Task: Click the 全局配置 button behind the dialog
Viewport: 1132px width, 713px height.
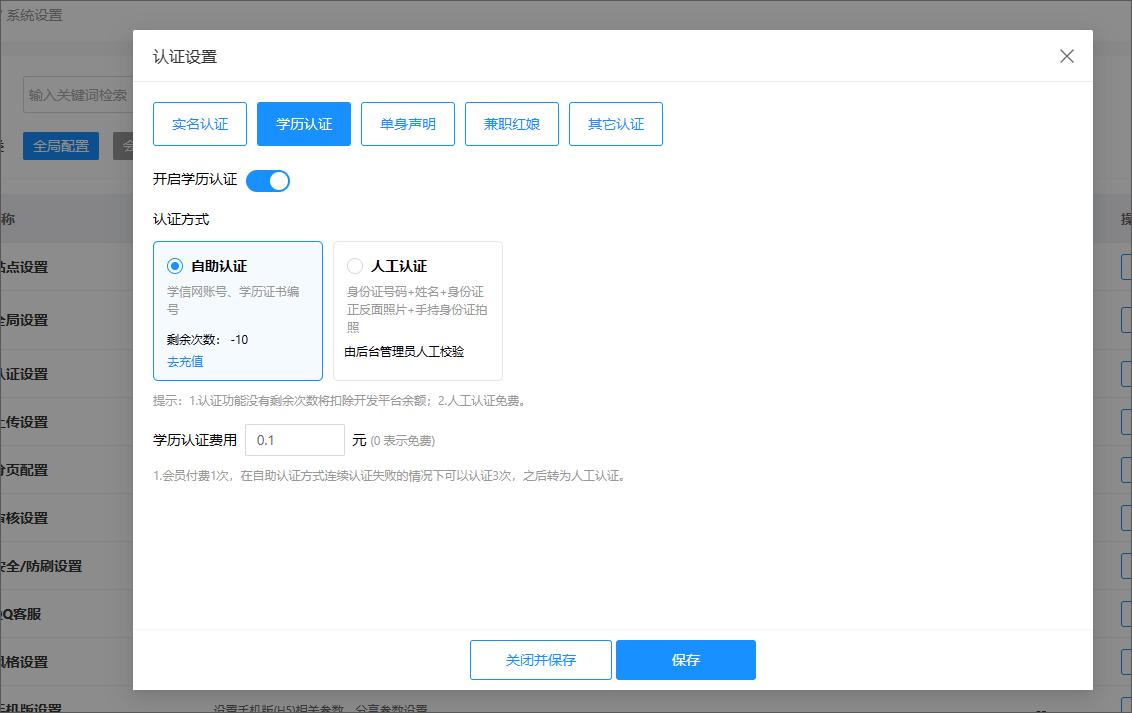Action: [61, 146]
